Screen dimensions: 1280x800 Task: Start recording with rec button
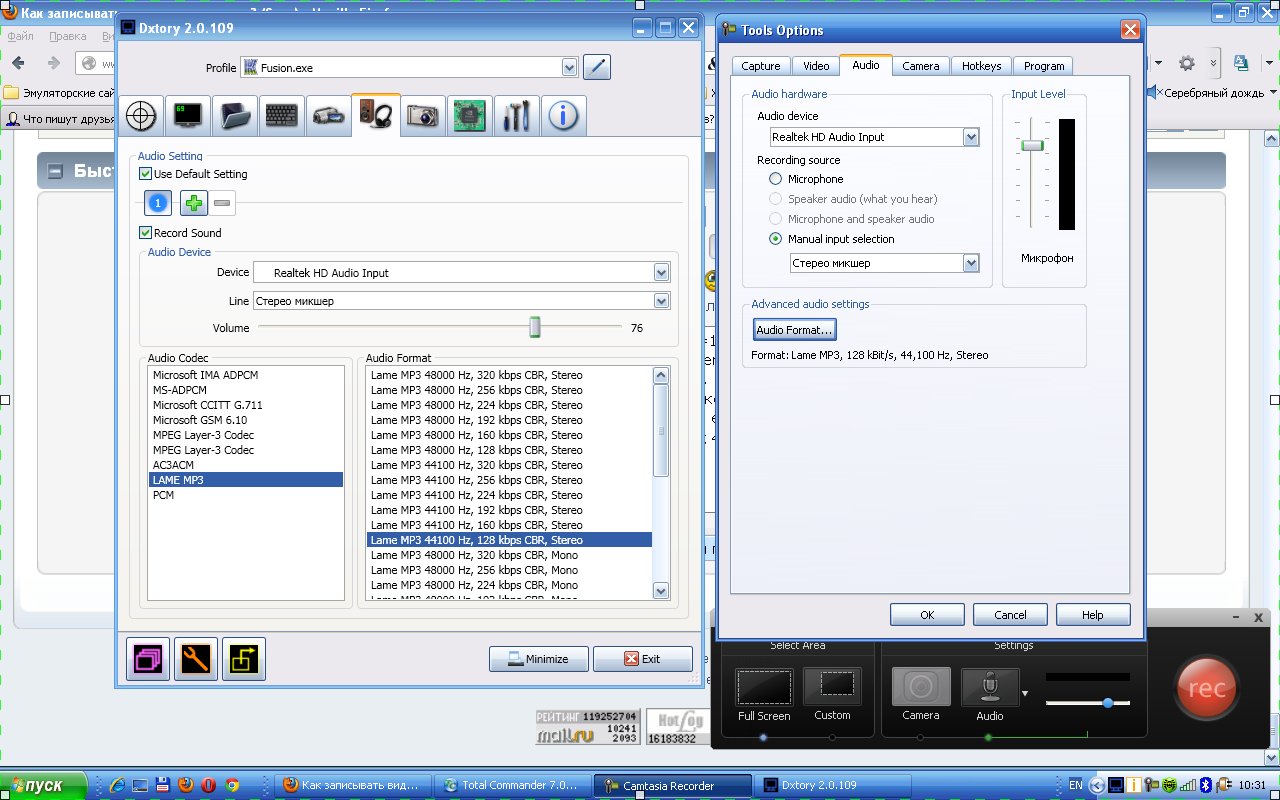point(1207,688)
